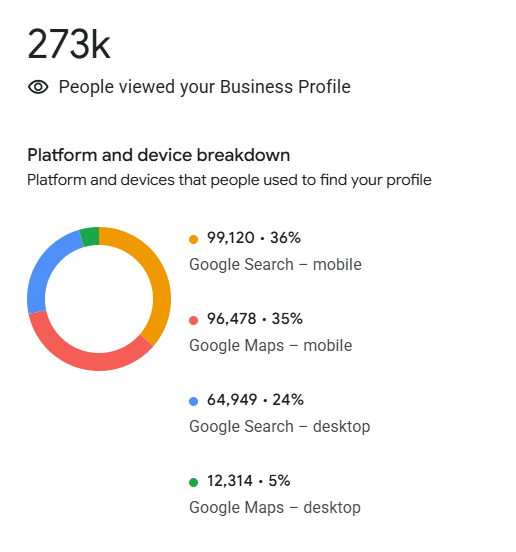Click the 'Platform and device breakdown' heading
516x552 pixels.
159,155
